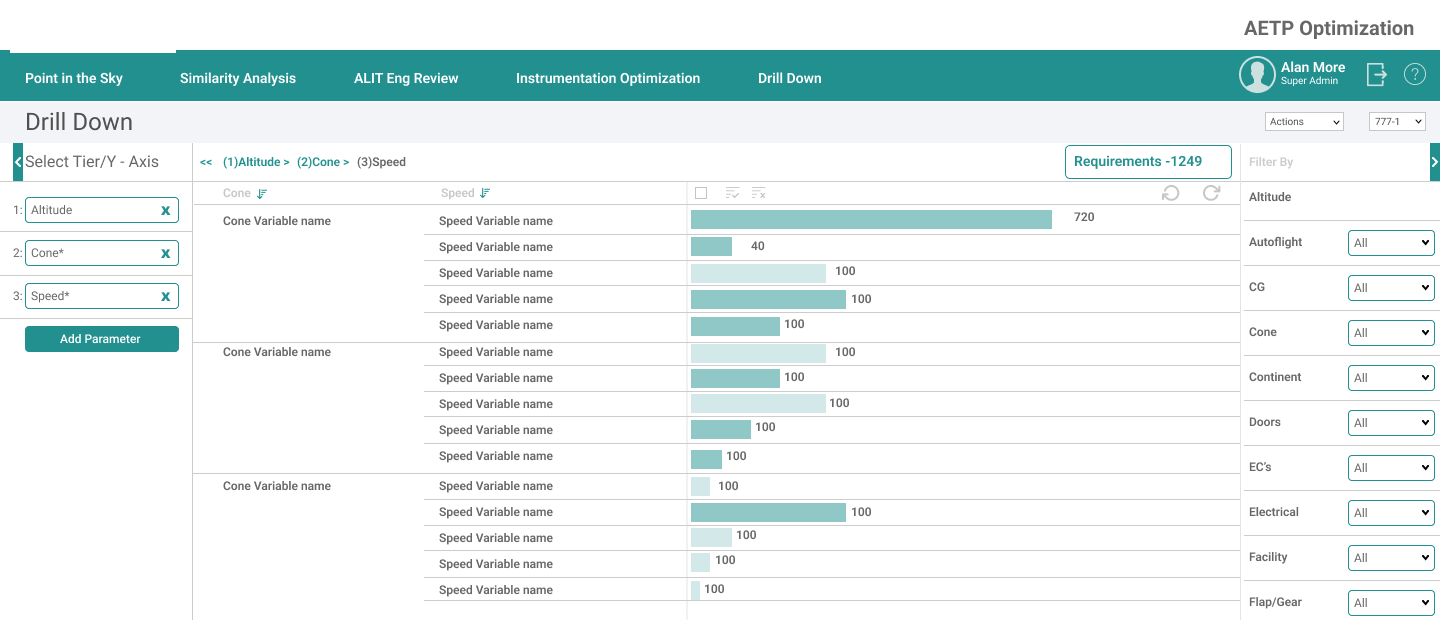Remove the Speed* parameter with its X
The height and width of the screenshot is (620, 1440).
[165, 297]
